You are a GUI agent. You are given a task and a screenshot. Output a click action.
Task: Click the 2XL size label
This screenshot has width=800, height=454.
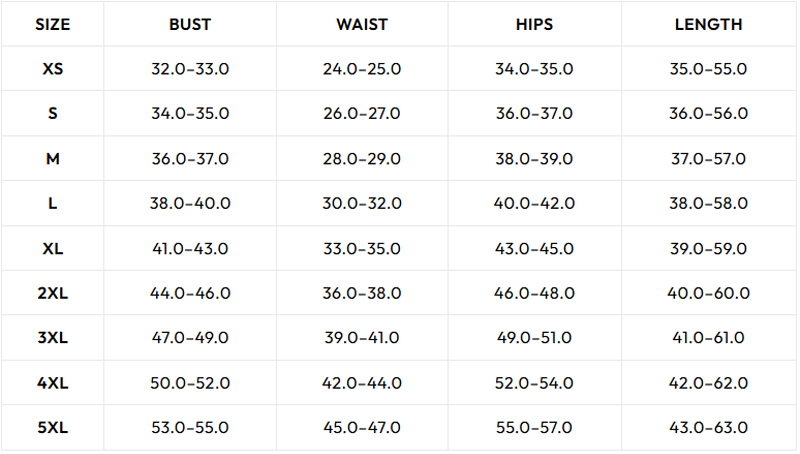click(53, 293)
